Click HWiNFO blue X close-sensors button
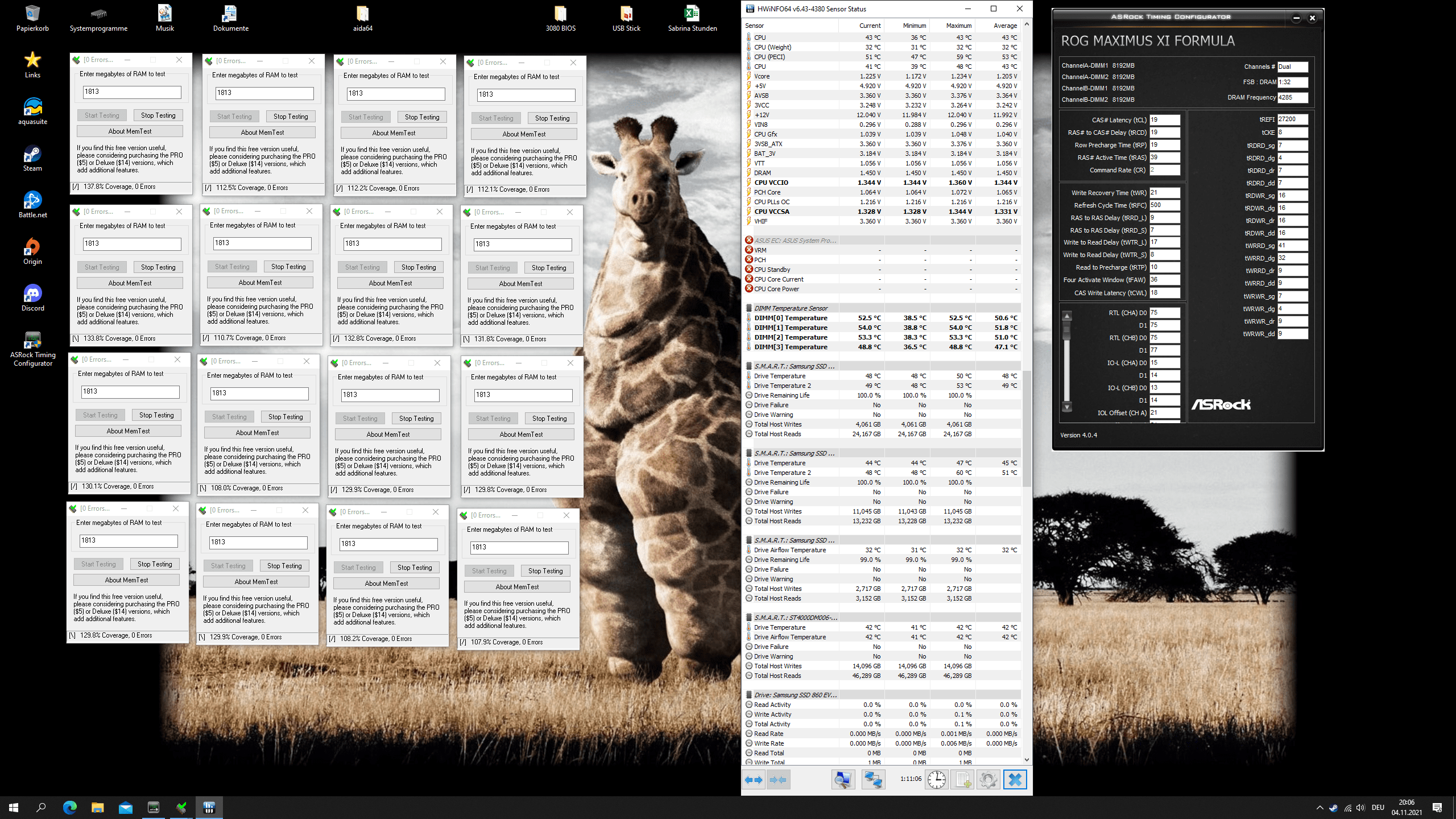Screen dimensions: 1456x819 tap(1015, 780)
